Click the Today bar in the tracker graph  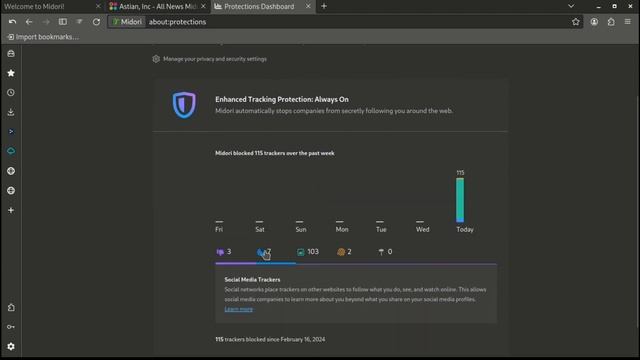(460, 200)
